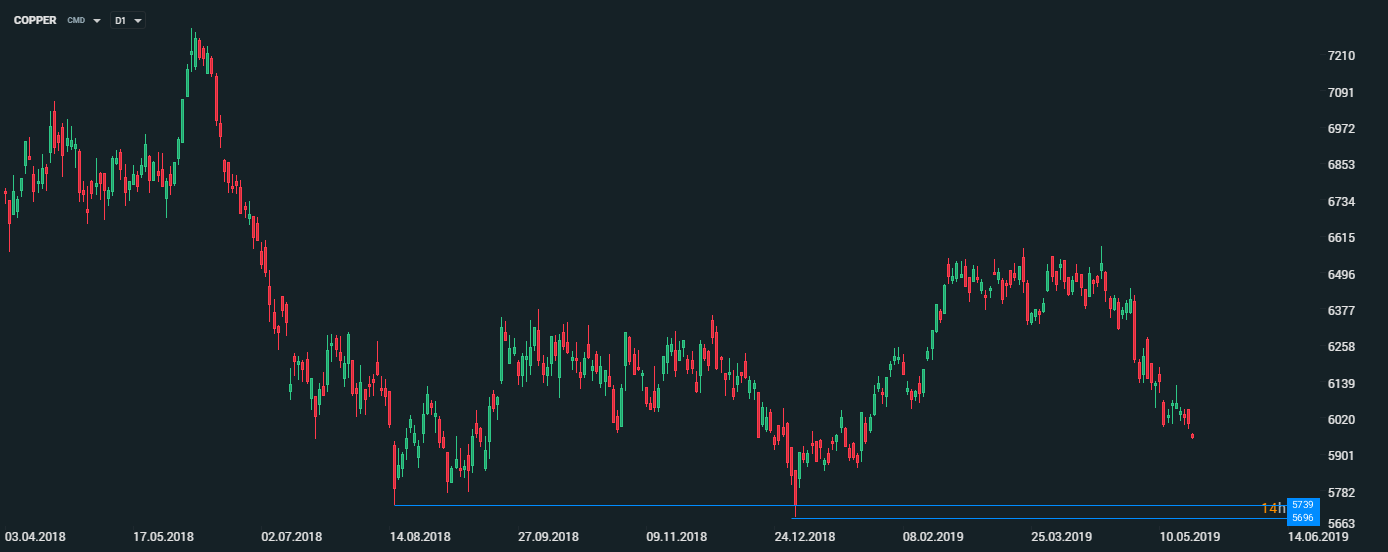Image resolution: width=1388 pixels, height=552 pixels.
Task: Click the 14.06.2019 date label
Action: point(1318,538)
